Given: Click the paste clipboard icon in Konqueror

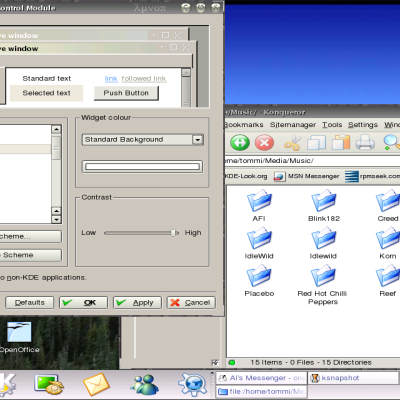Looking at the screenshot, I should 341,143.
